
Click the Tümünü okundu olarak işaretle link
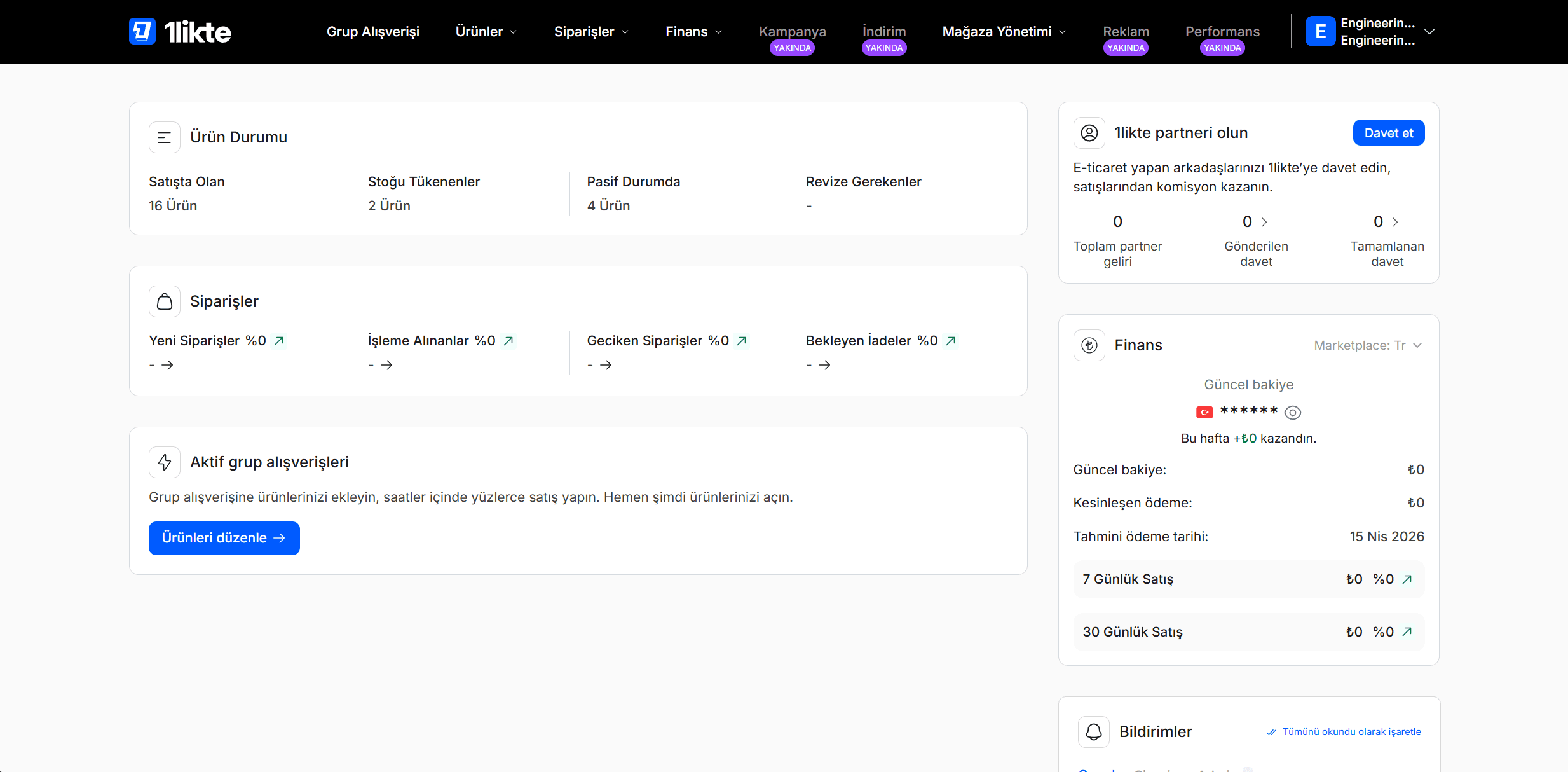pyautogui.click(x=1352, y=732)
